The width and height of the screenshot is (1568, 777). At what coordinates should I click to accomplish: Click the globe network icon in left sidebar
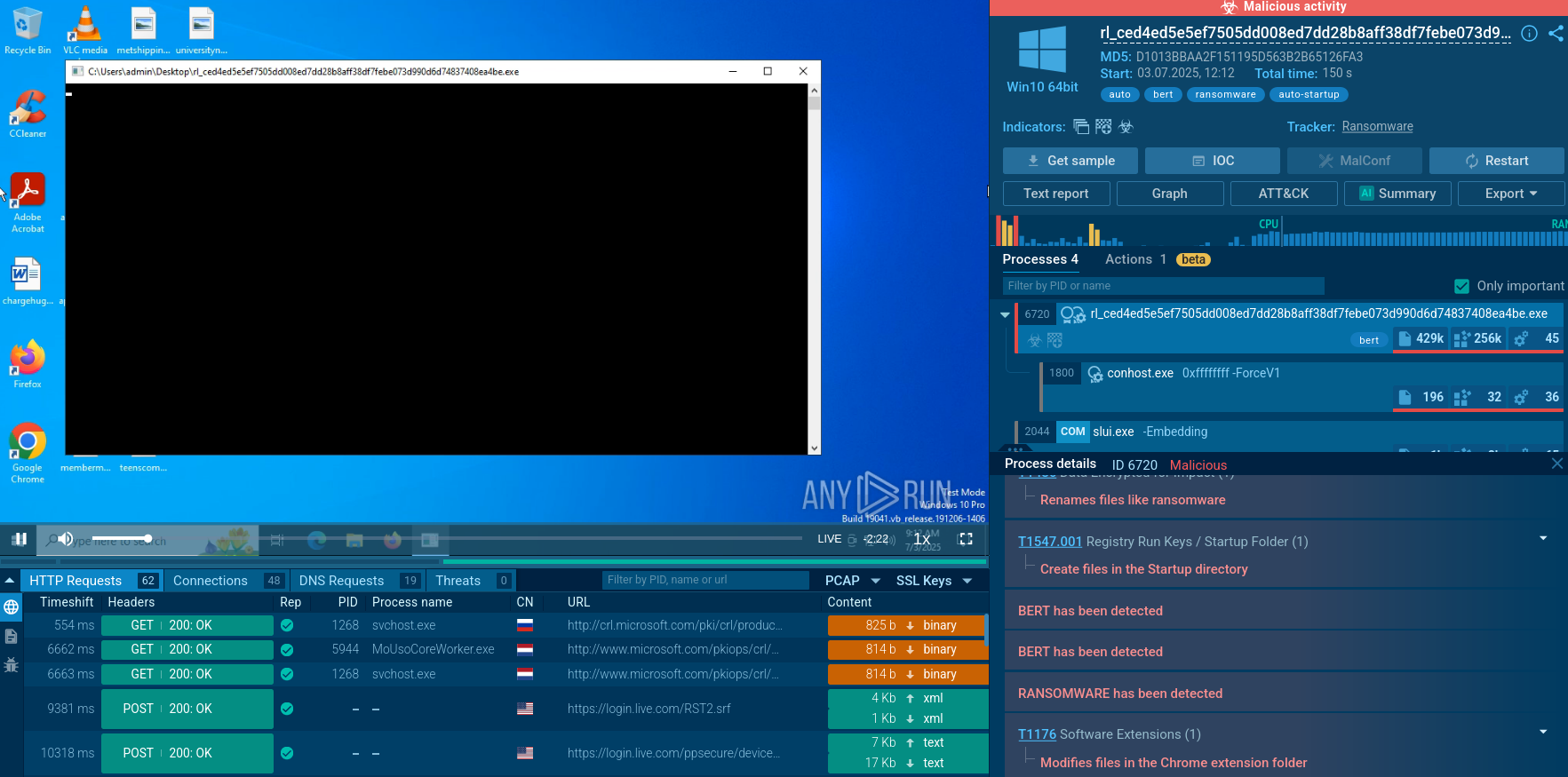pos(12,607)
